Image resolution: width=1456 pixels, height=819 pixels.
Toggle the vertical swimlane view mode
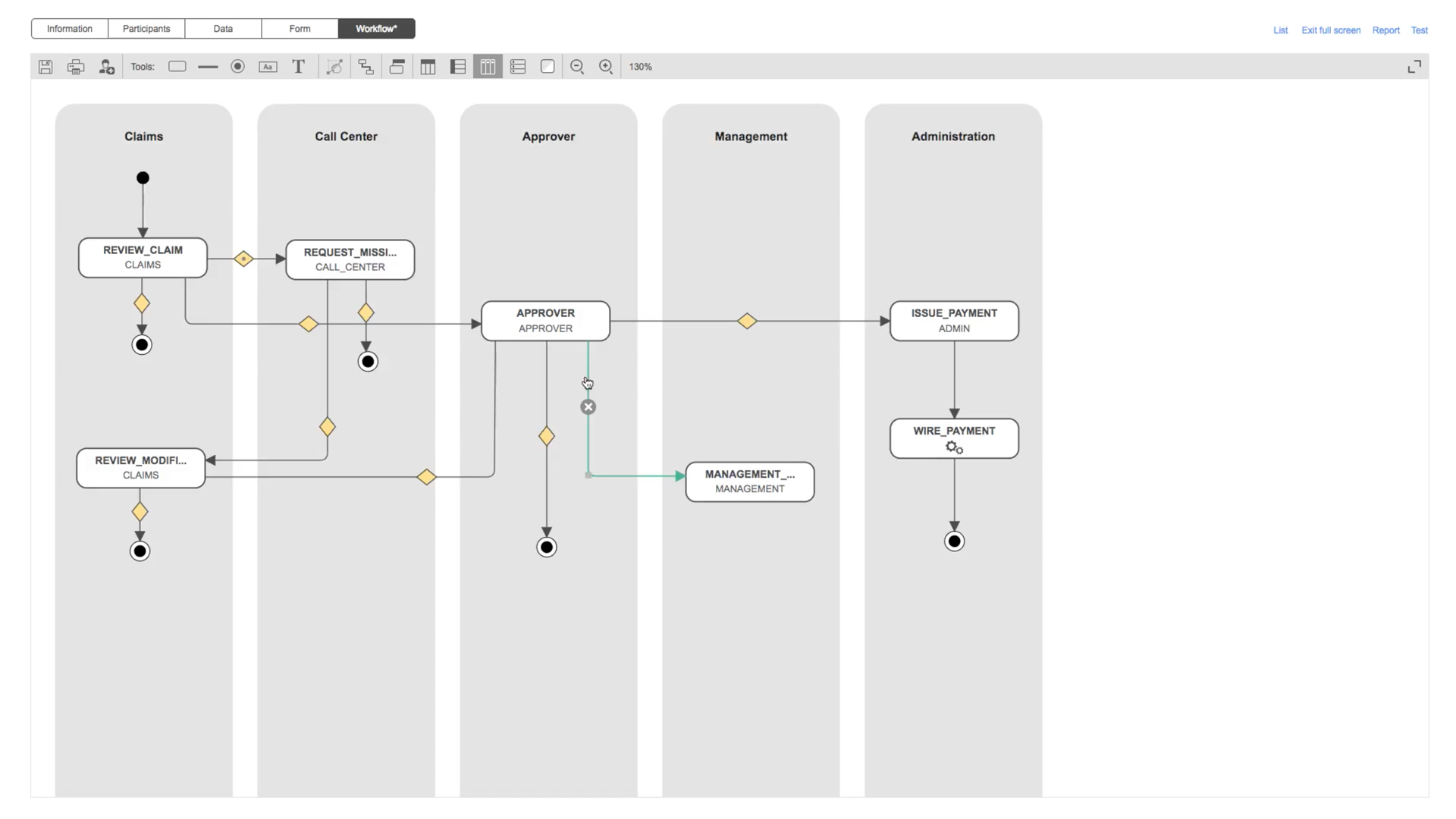point(488,66)
